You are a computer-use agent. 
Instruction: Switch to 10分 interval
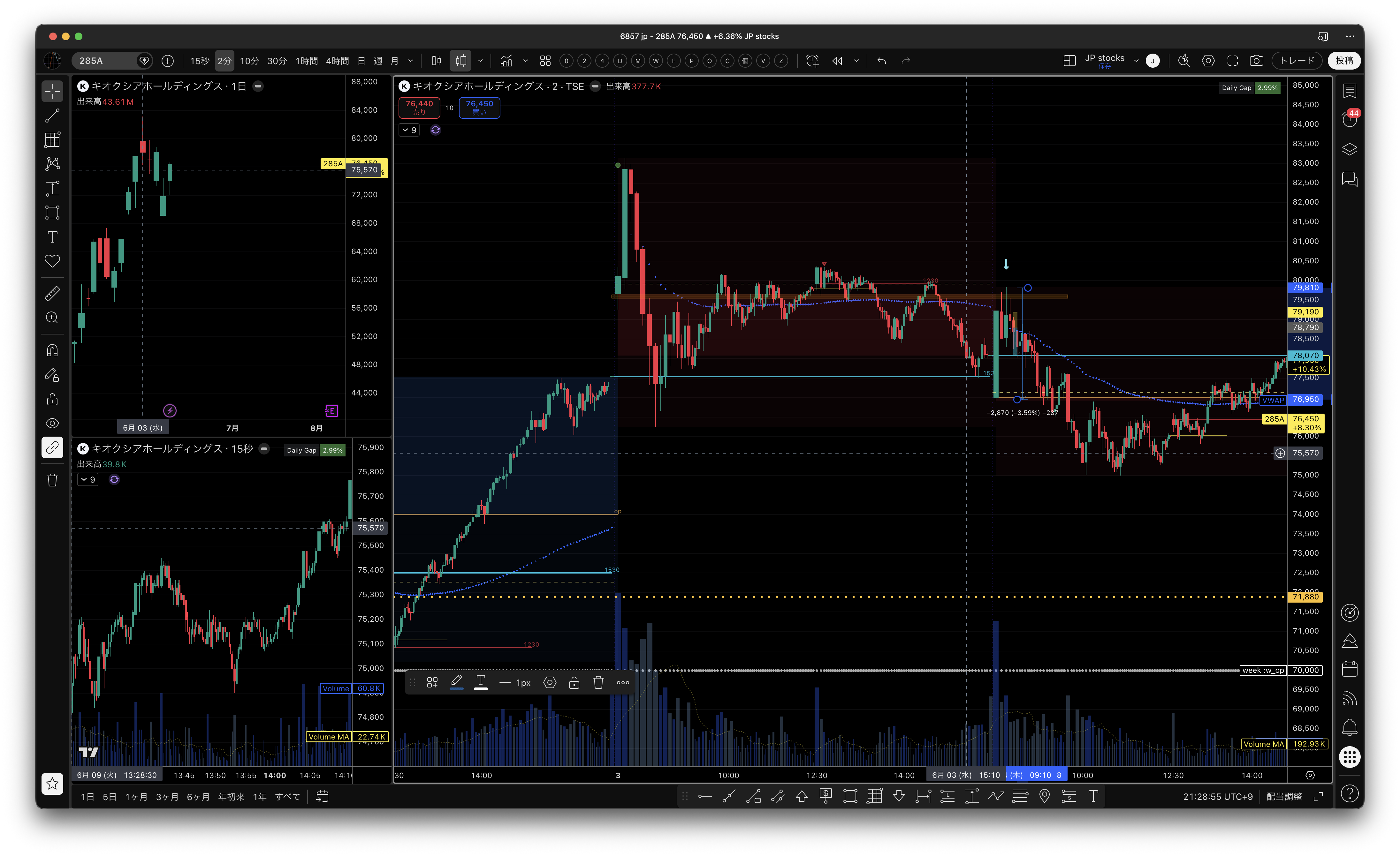coord(249,61)
